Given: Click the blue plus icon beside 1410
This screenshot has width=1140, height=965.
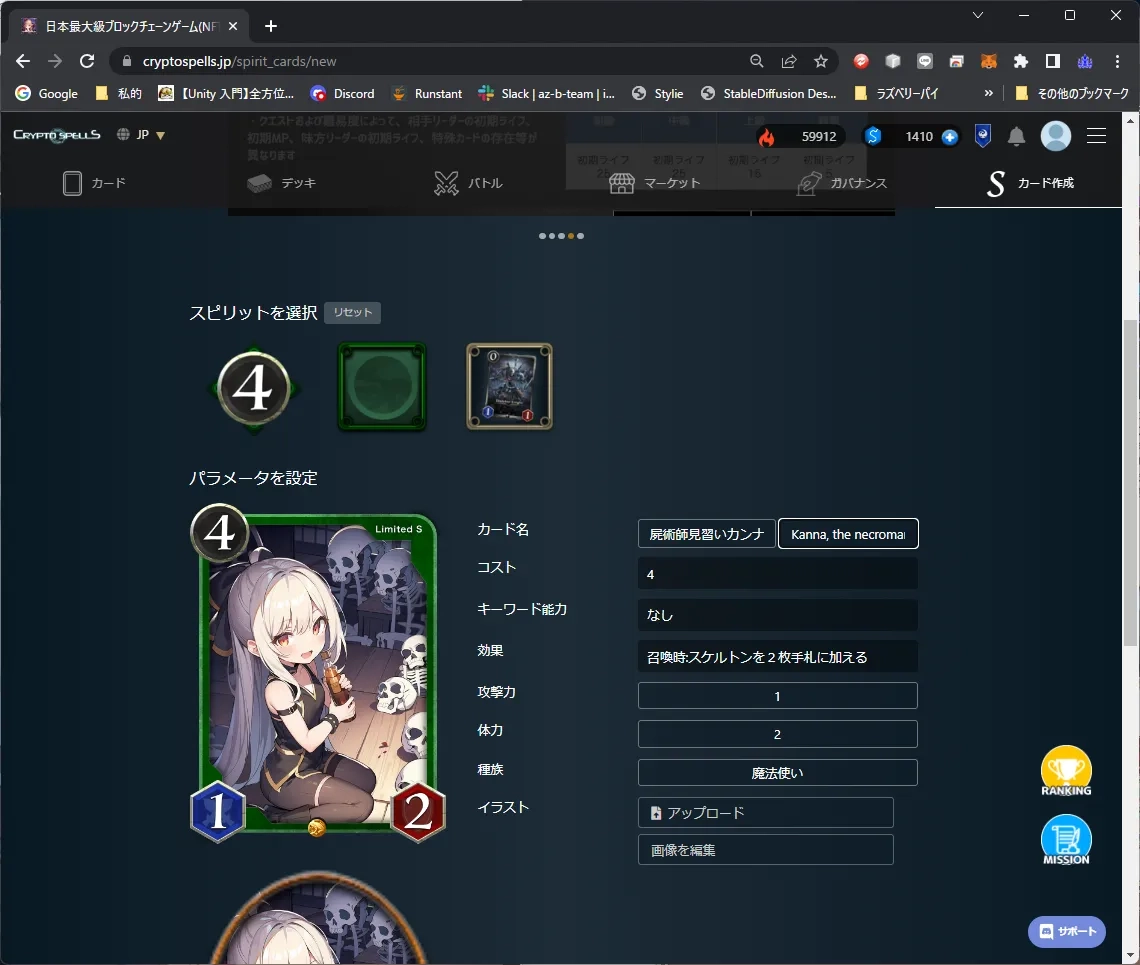Looking at the screenshot, I should [950, 137].
